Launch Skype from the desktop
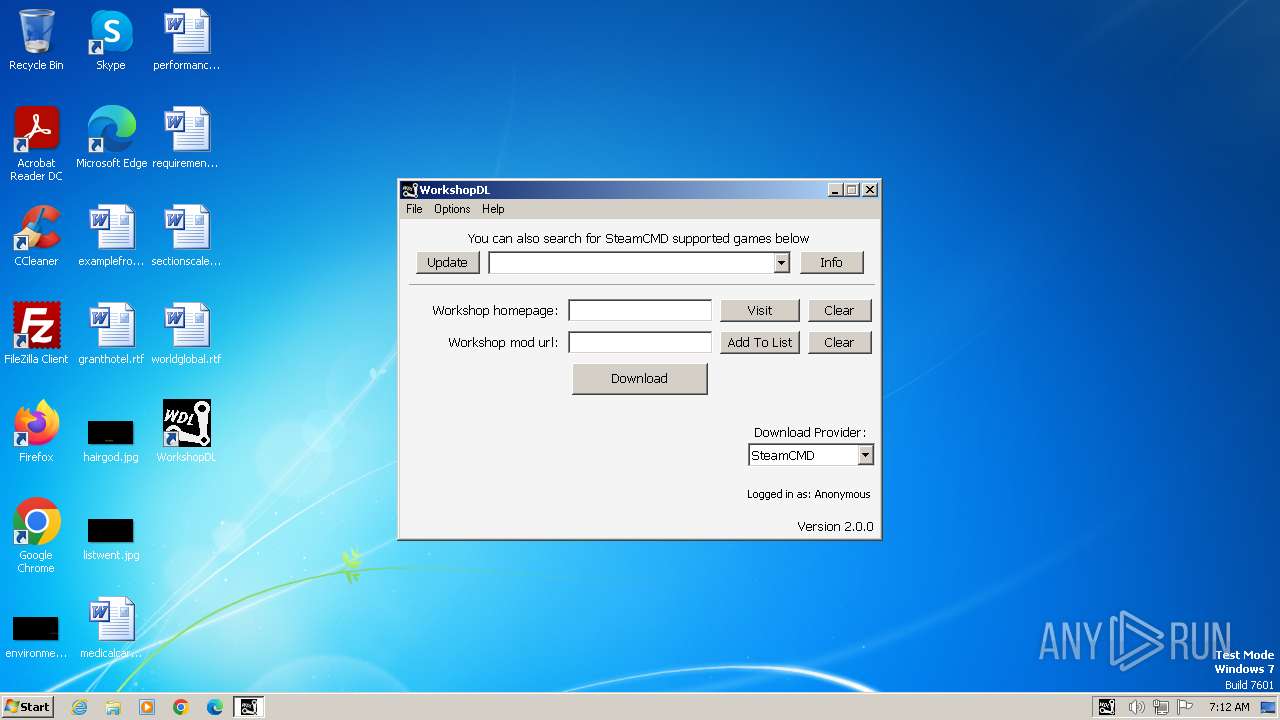 tap(111, 40)
